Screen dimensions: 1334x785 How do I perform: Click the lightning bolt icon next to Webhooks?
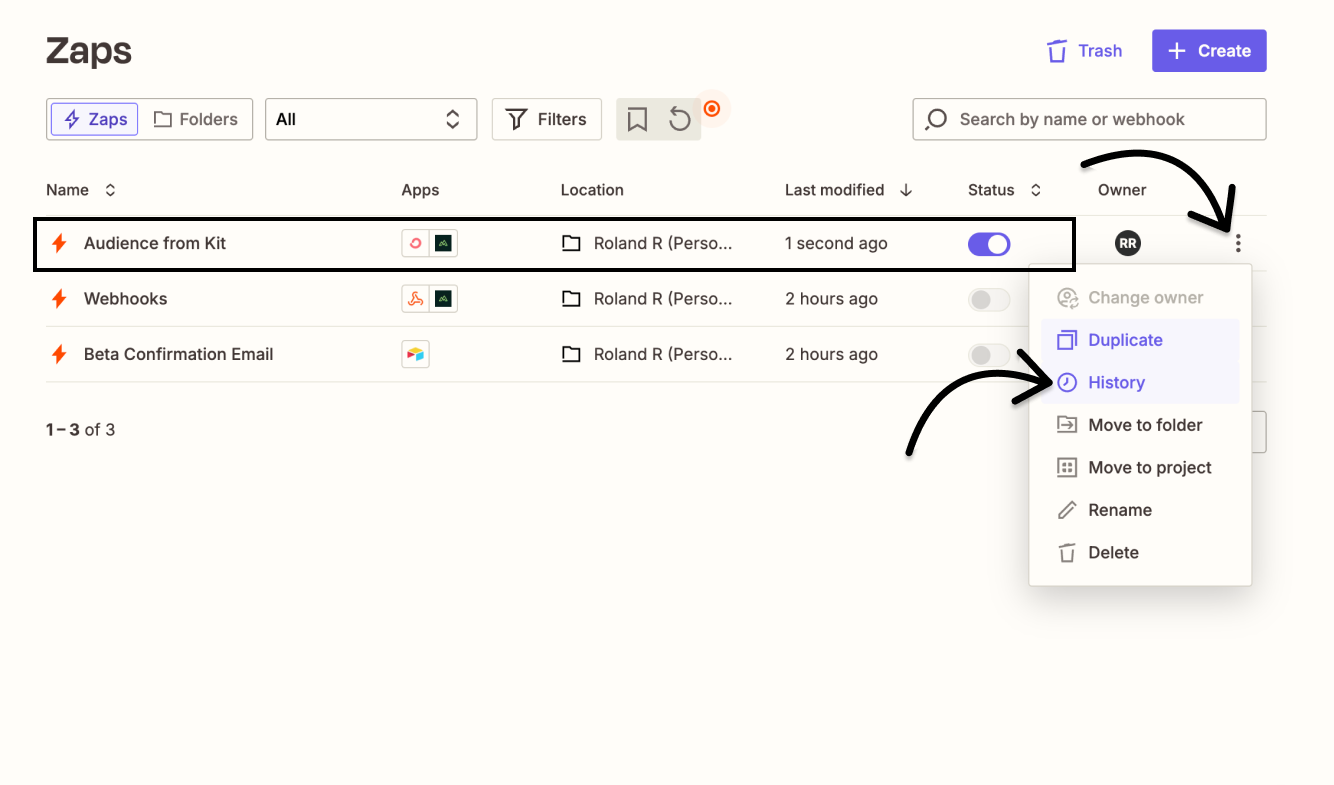tap(59, 298)
